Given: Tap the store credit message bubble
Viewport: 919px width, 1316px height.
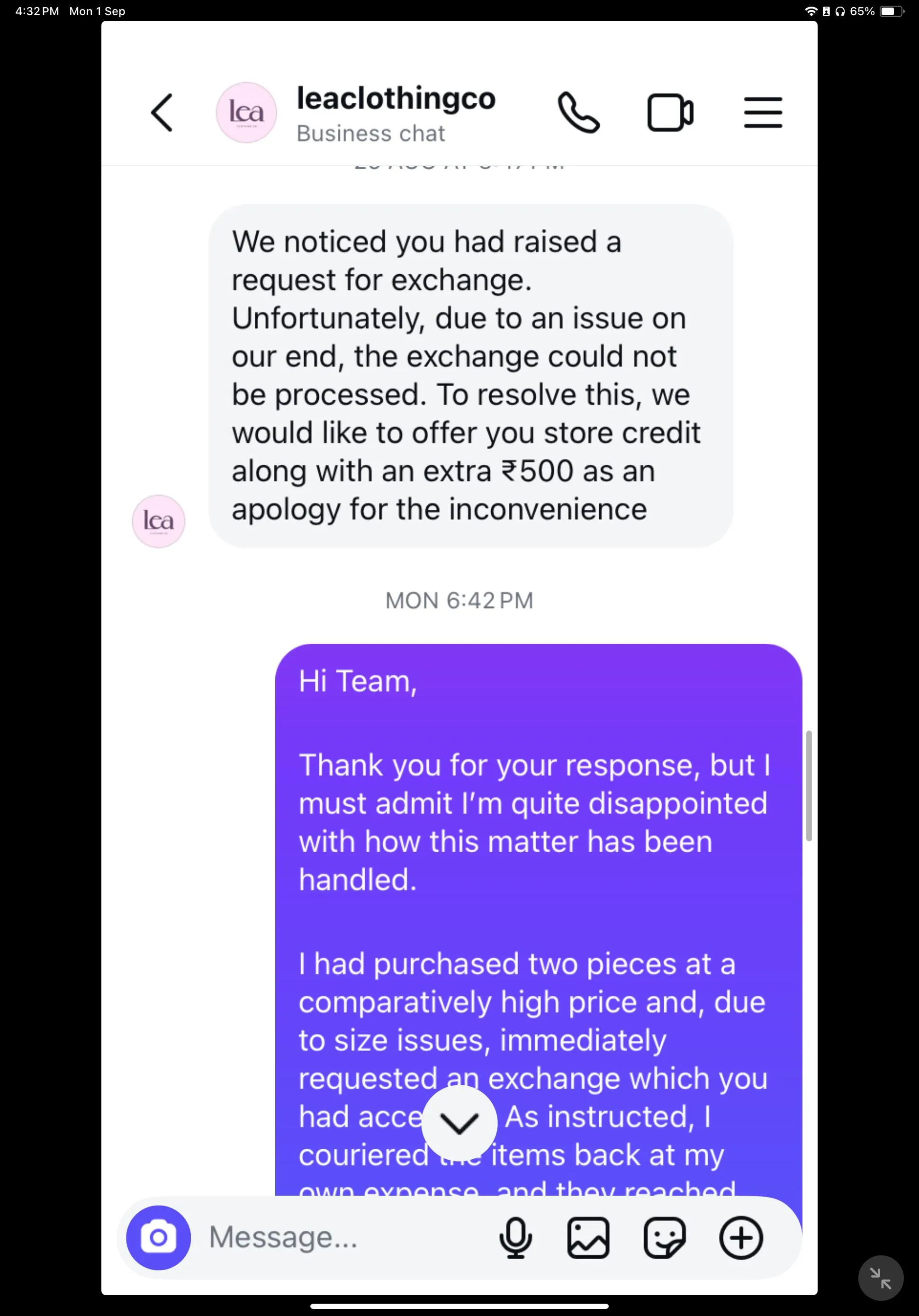Looking at the screenshot, I should click(x=470, y=376).
